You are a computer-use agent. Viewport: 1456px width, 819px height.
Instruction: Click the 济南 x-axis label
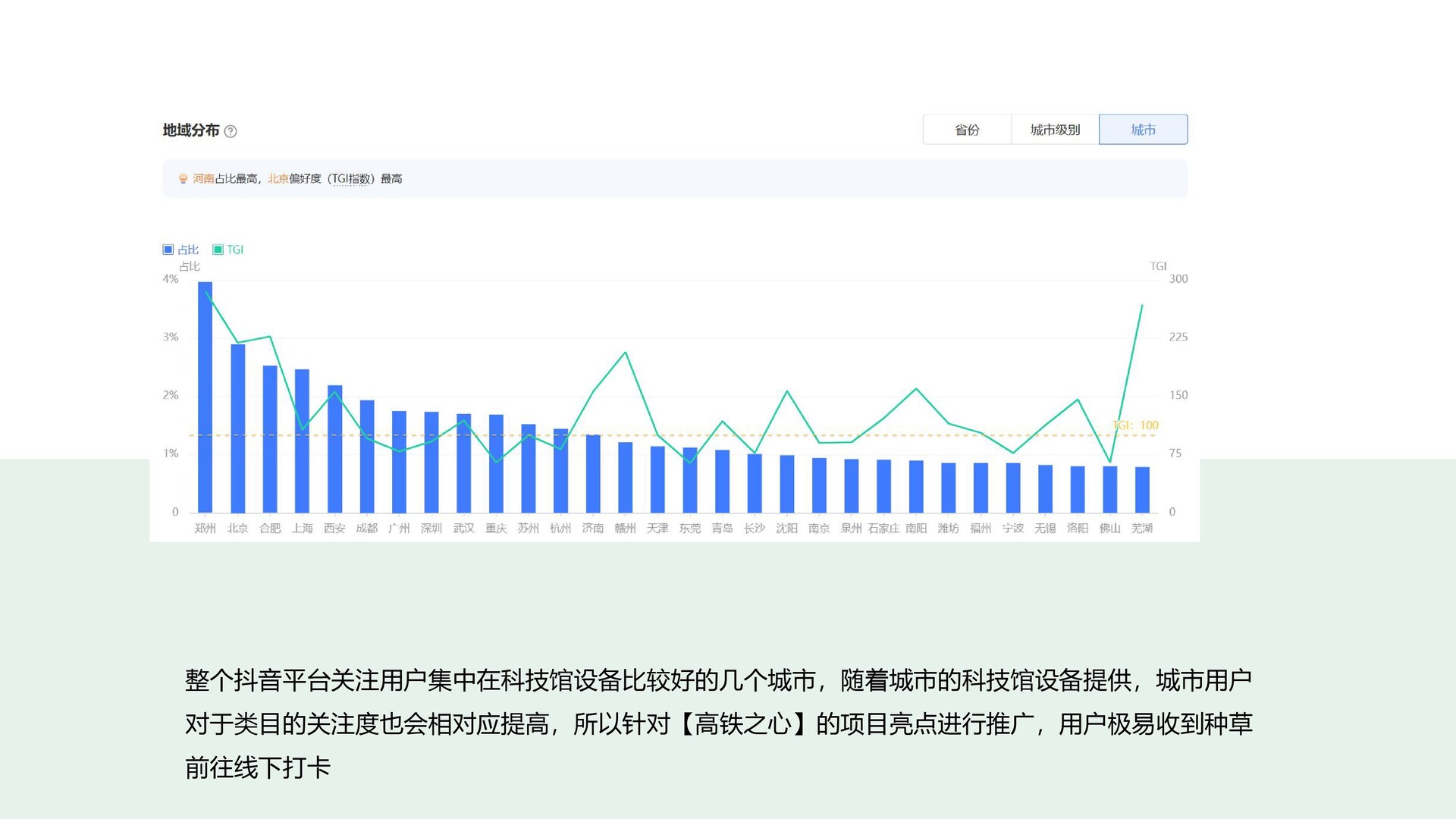point(593,528)
